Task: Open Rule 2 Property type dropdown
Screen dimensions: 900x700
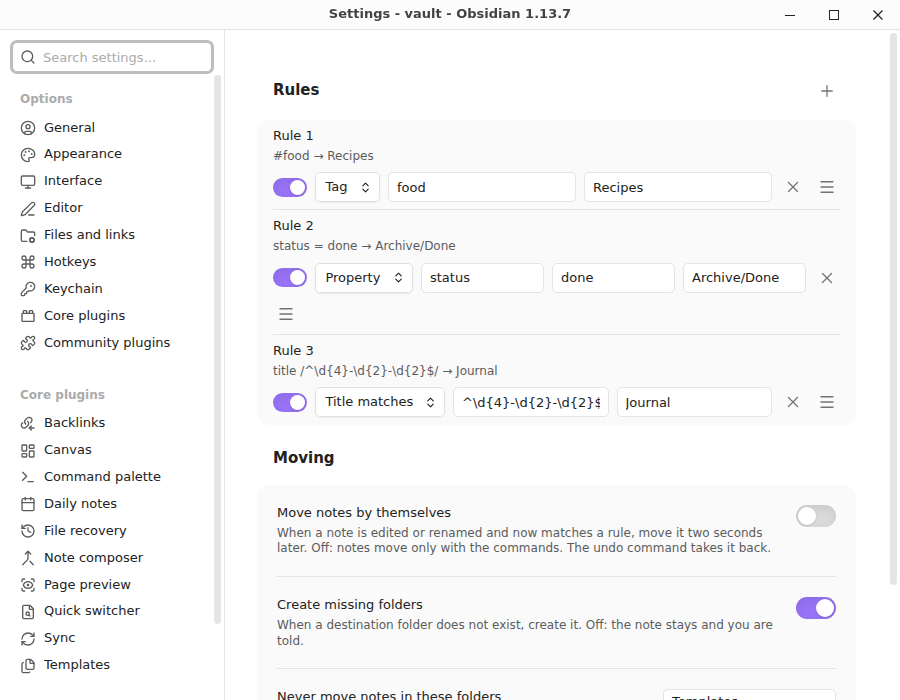Action: (x=364, y=278)
